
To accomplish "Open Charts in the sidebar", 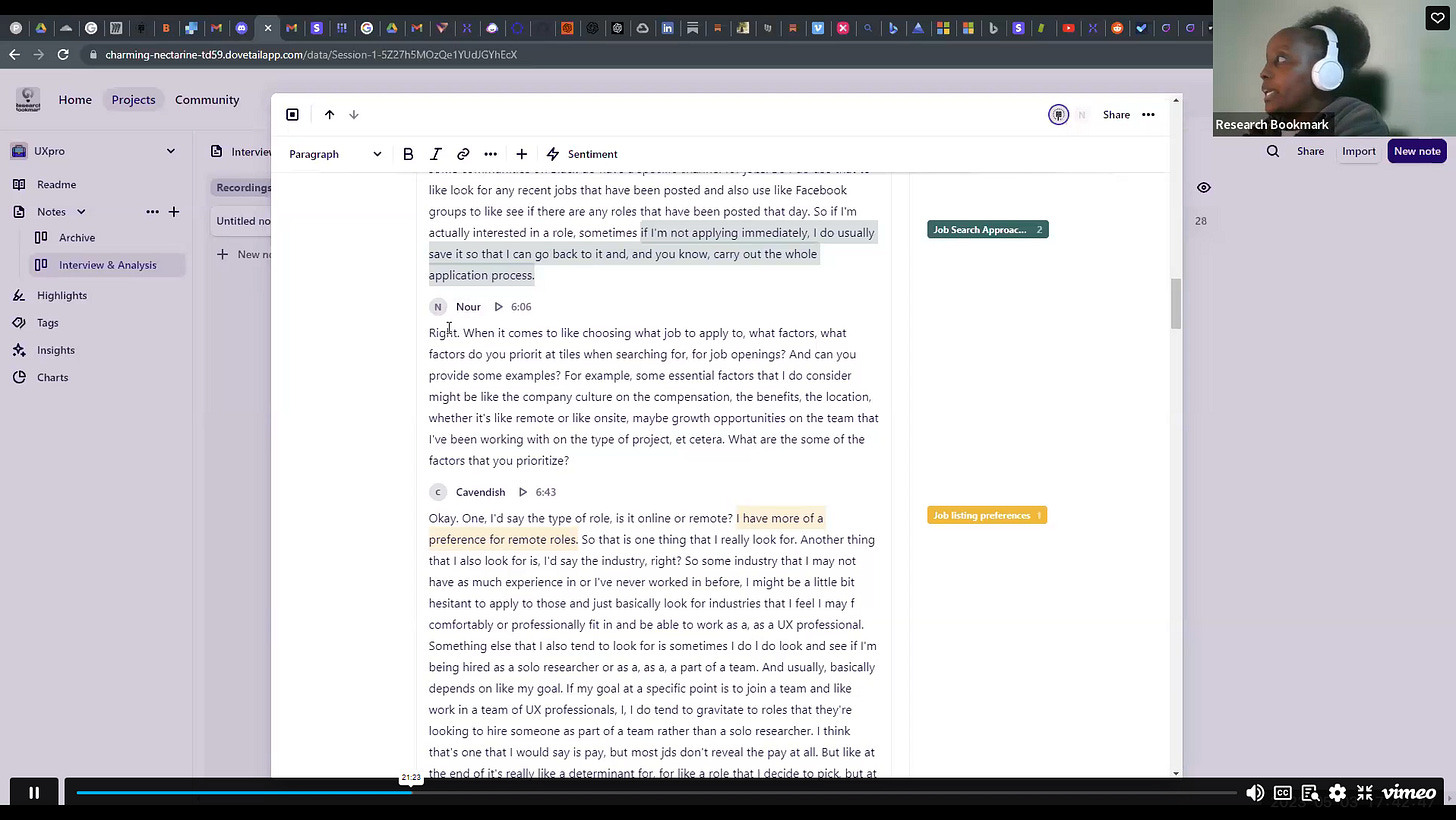I will pyautogui.click(x=52, y=378).
